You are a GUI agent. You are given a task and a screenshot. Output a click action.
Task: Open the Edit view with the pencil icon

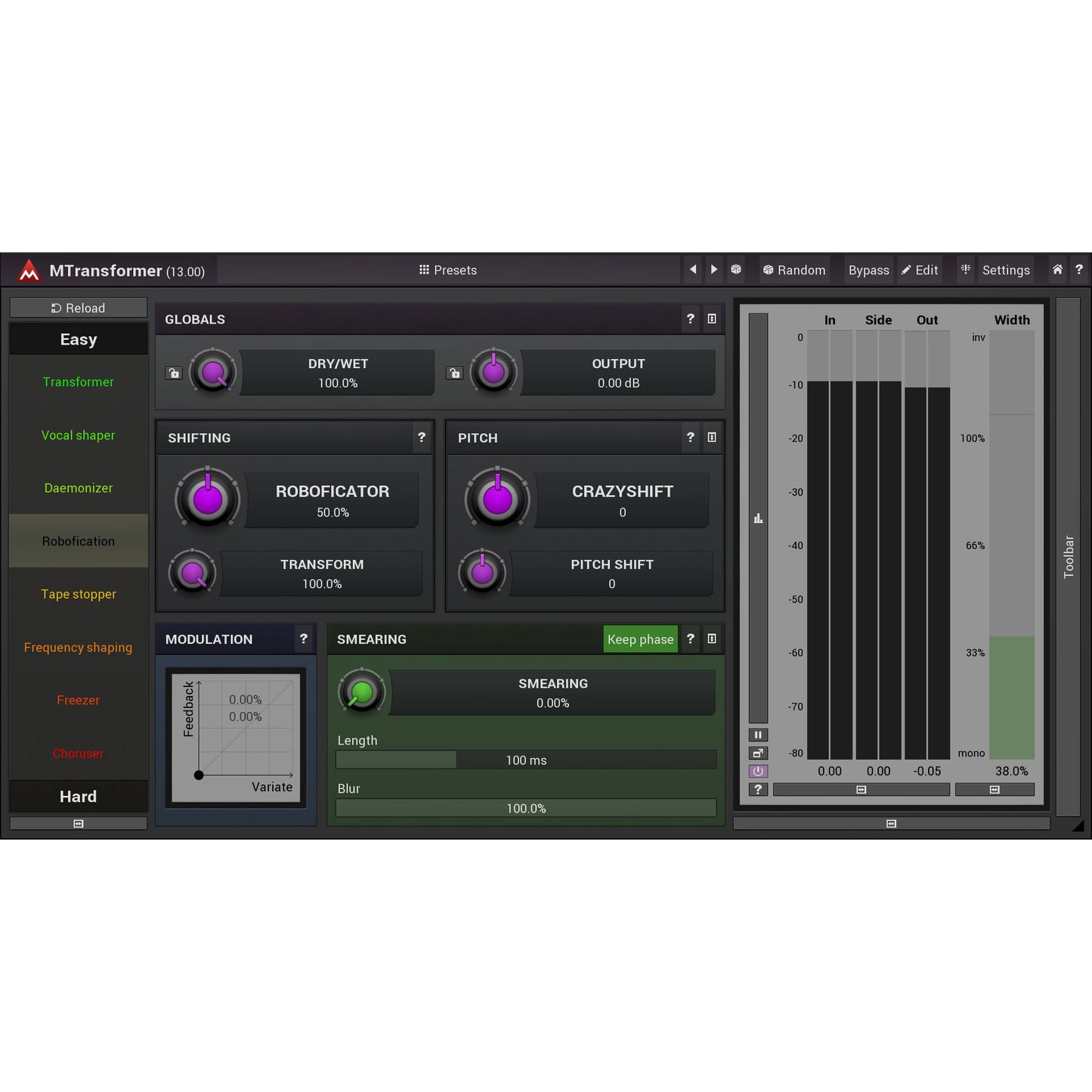tap(919, 270)
